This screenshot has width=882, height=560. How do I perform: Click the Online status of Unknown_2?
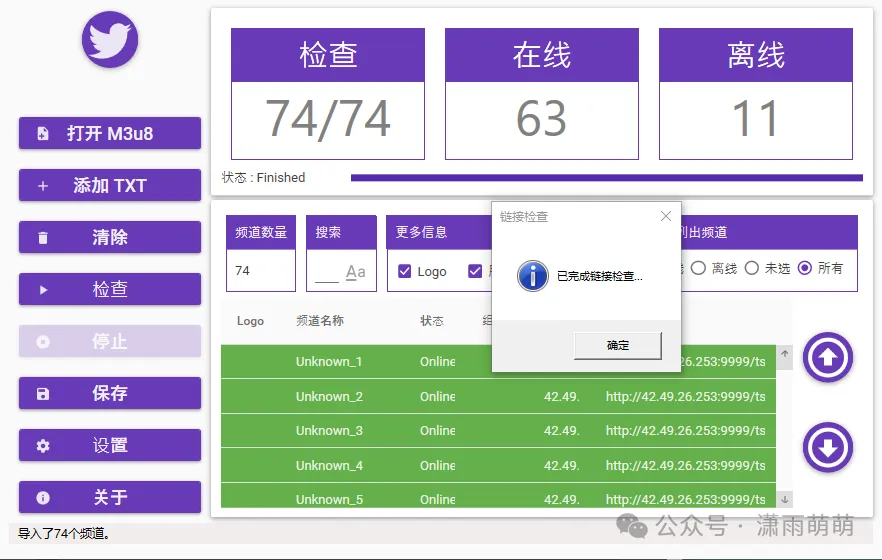click(438, 396)
